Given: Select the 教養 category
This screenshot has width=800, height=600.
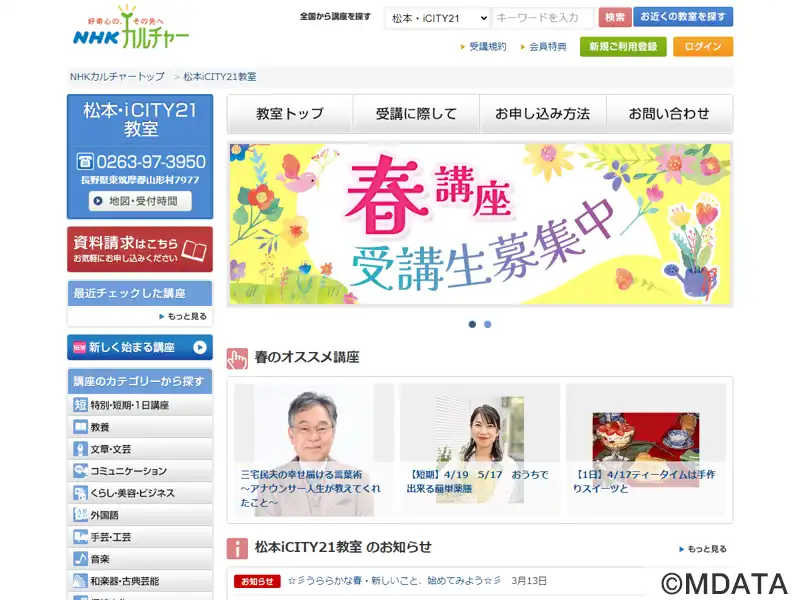Looking at the screenshot, I should [x=140, y=427].
